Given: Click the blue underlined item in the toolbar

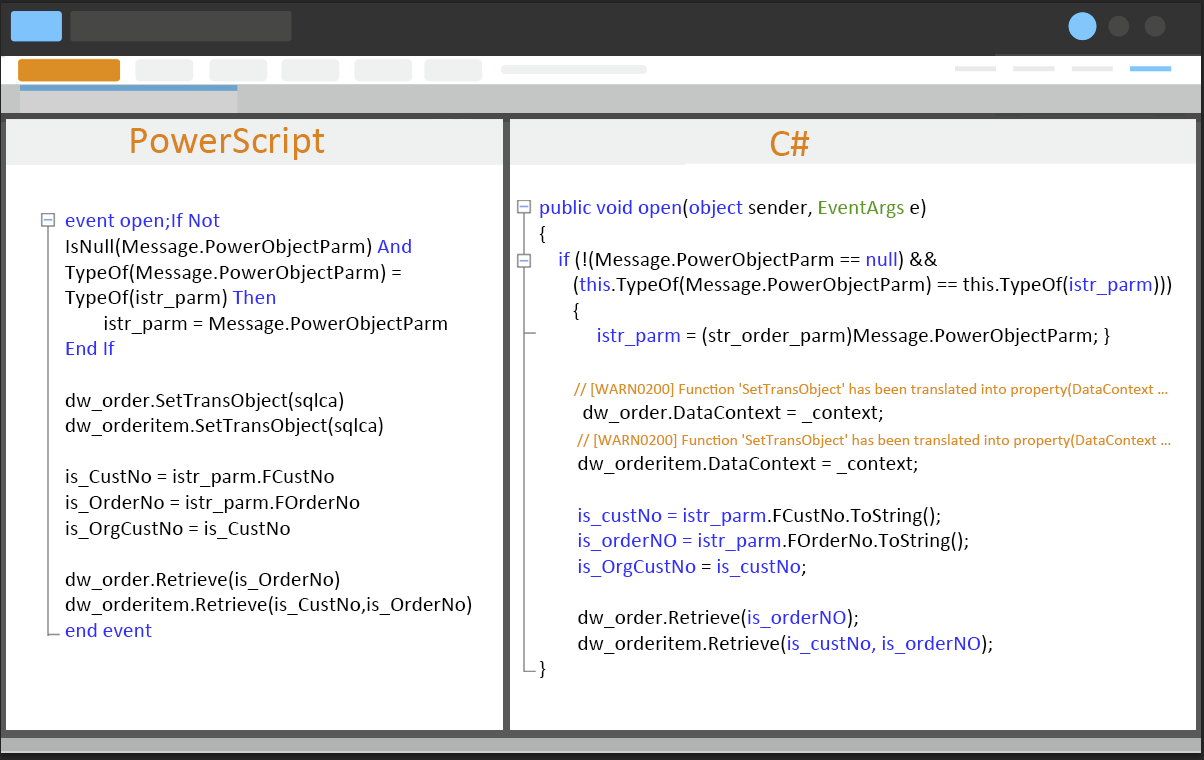Looking at the screenshot, I should [1150, 69].
